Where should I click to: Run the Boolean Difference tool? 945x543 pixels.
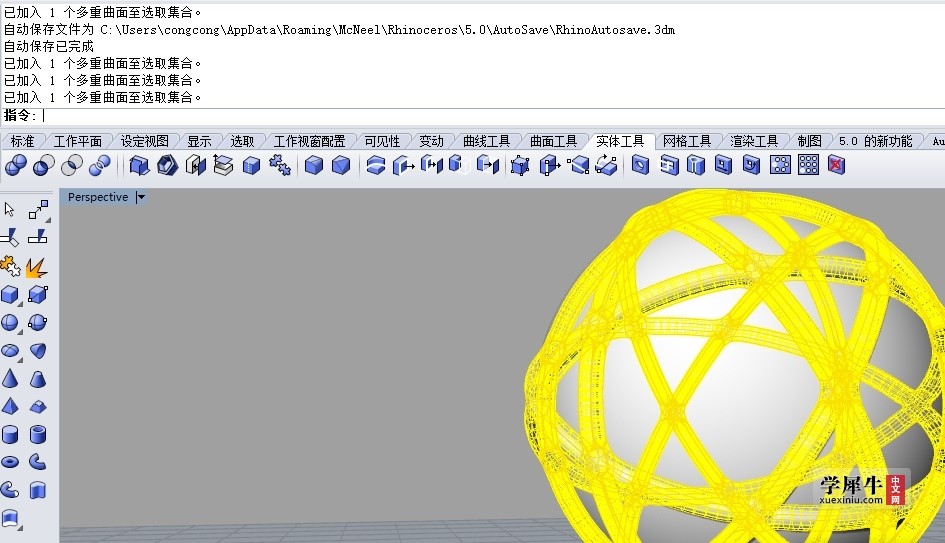point(43,165)
